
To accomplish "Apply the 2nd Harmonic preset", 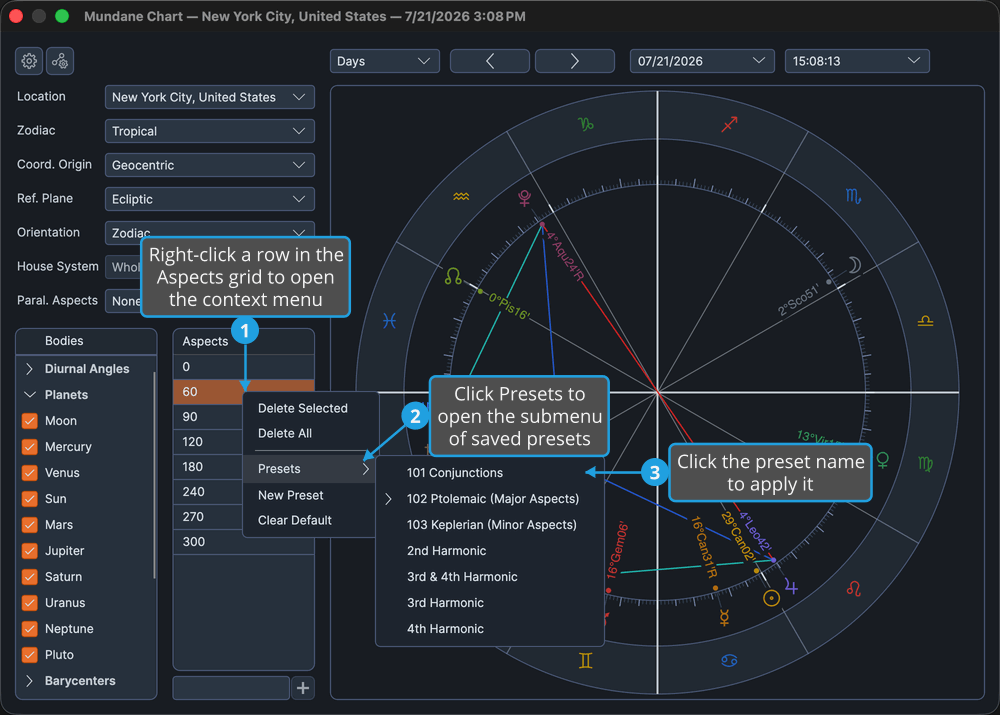I will click(x=490, y=551).
